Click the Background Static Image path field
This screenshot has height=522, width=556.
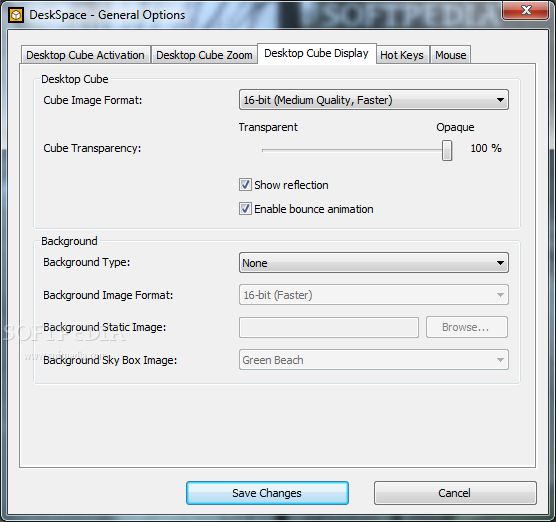(329, 327)
